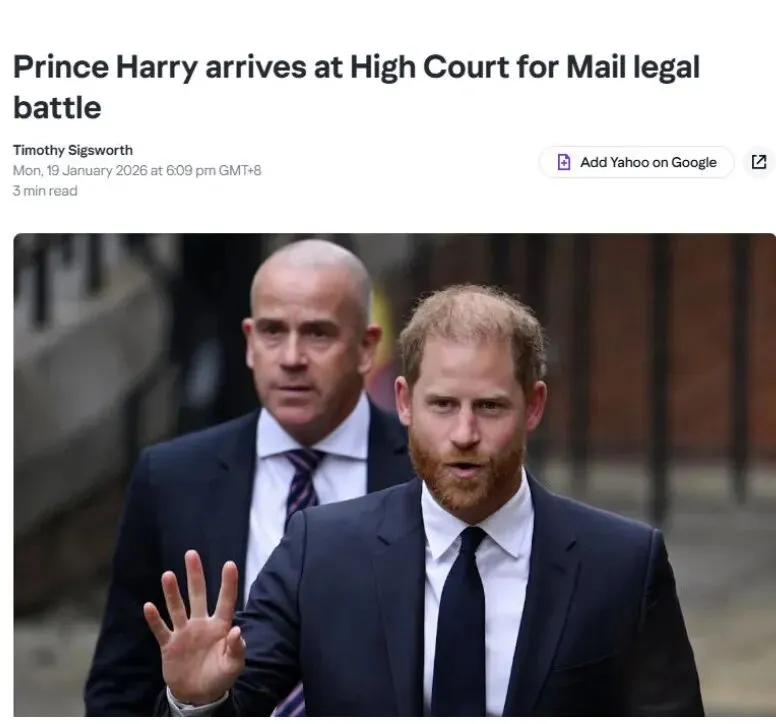The width and height of the screenshot is (776, 724).
Task: Open the lead photo of the article
Action: [394, 475]
